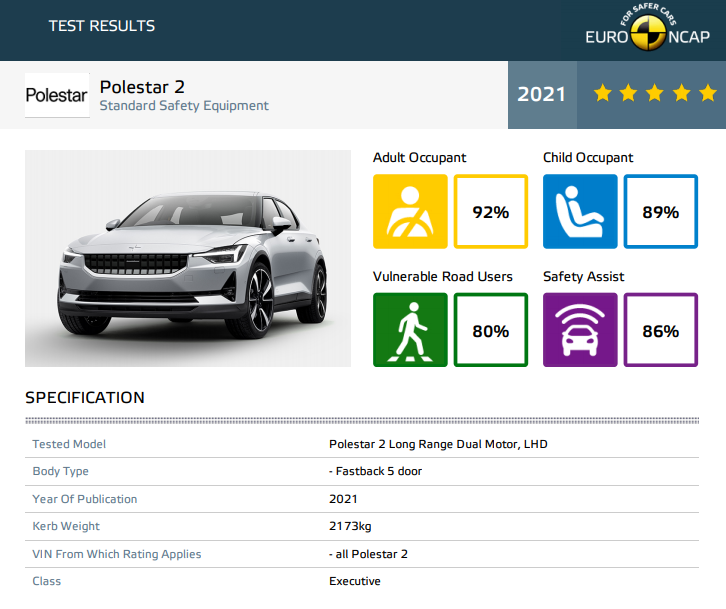The width and height of the screenshot is (726, 609).
Task: Click the 89% Child Occupant score box
Action: coord(661,212)
